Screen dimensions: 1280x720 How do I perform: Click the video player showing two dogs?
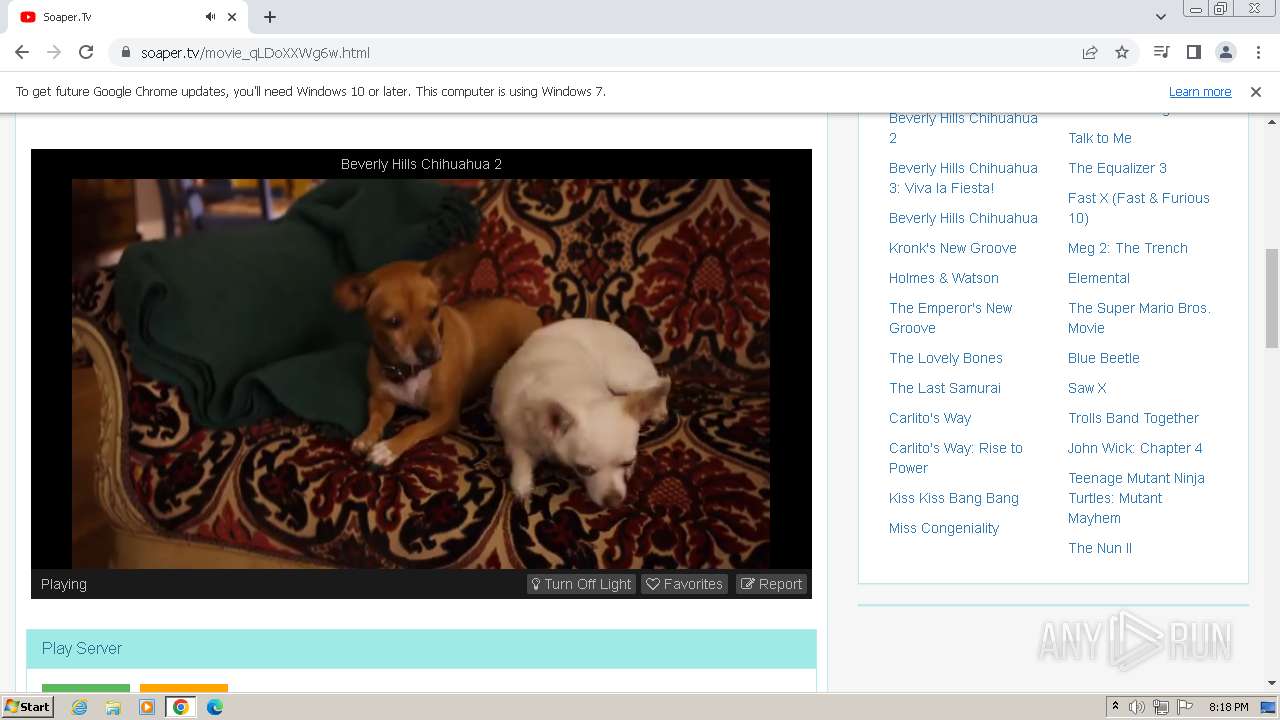click(421, 374)
